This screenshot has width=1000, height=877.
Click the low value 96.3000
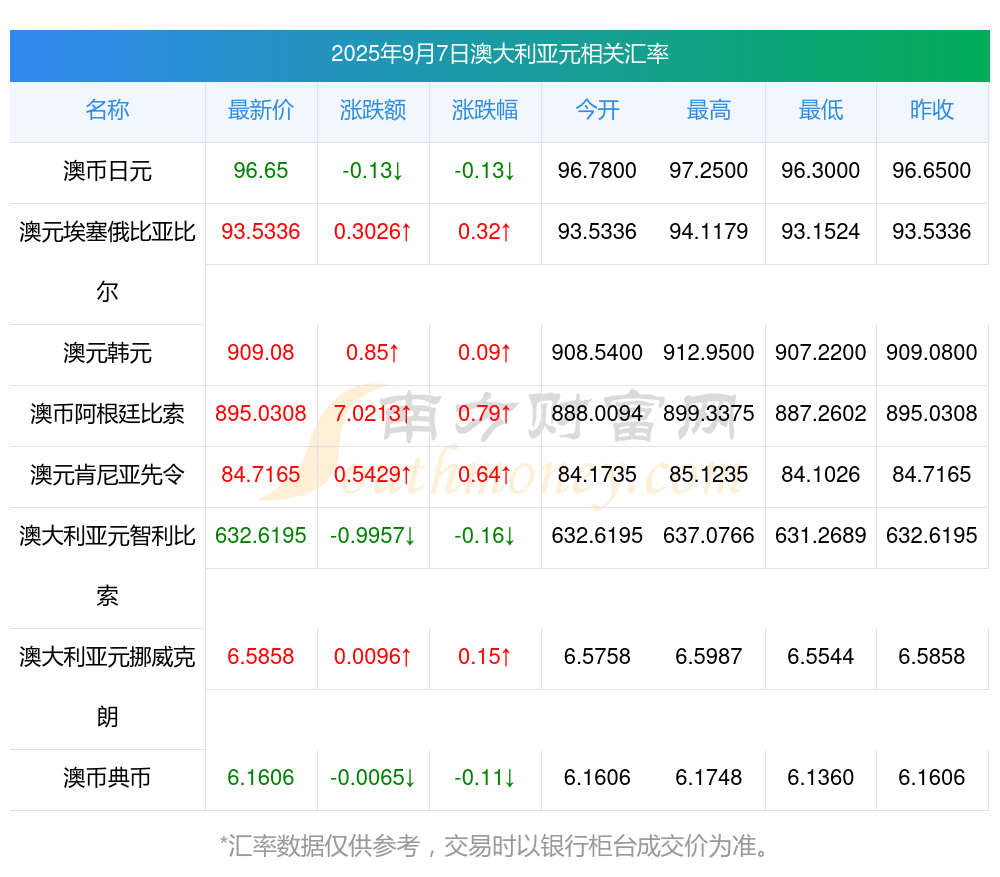pos(821,171)
